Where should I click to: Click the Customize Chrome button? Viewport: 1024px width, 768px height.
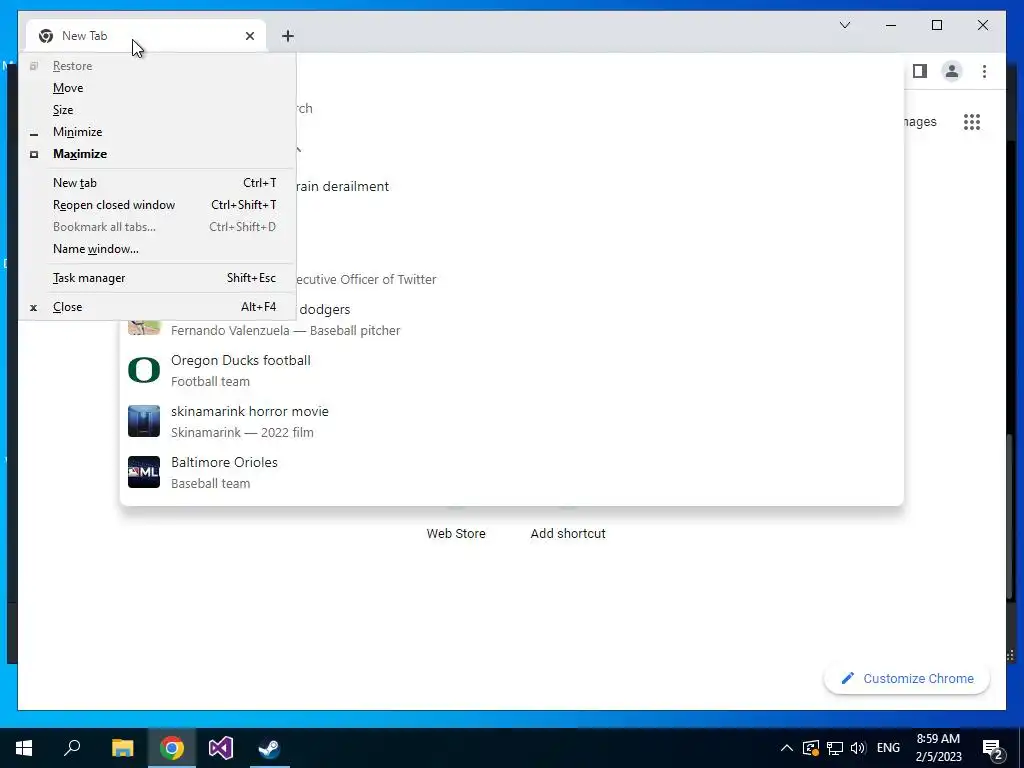pos(907,679)
